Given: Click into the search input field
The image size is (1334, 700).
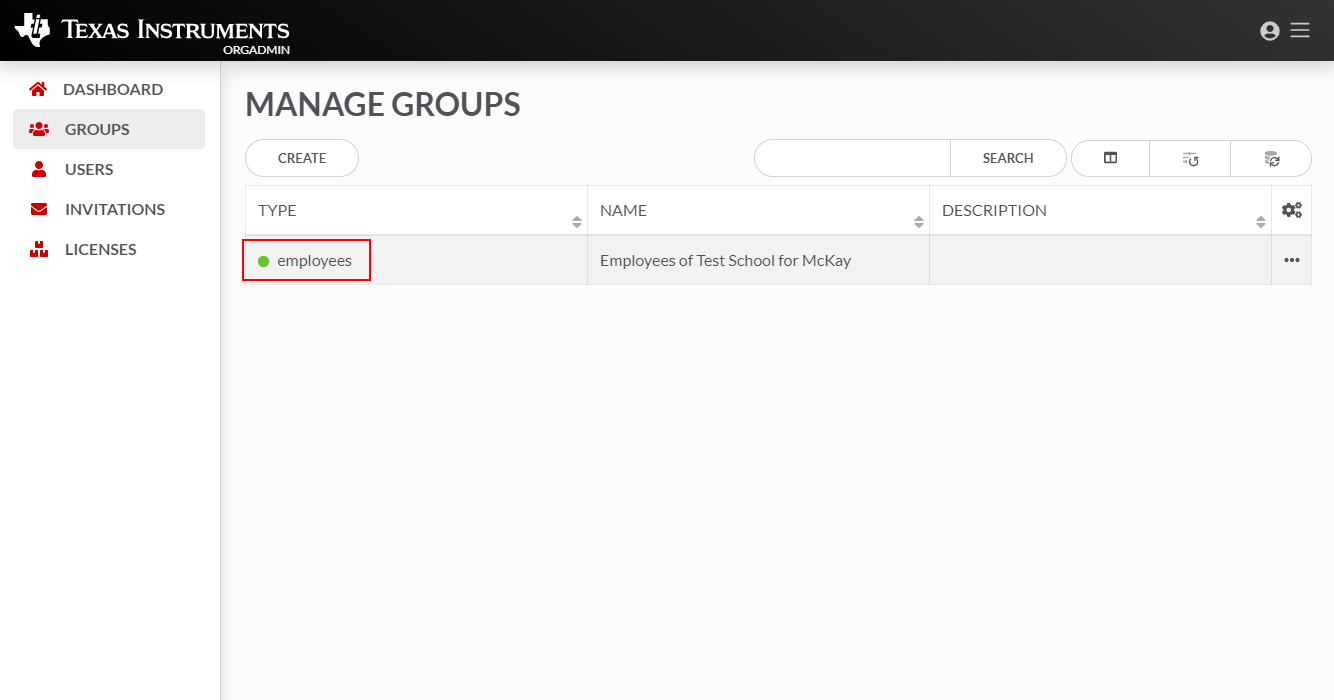Looking at the screenshot, I should point(852,158).
